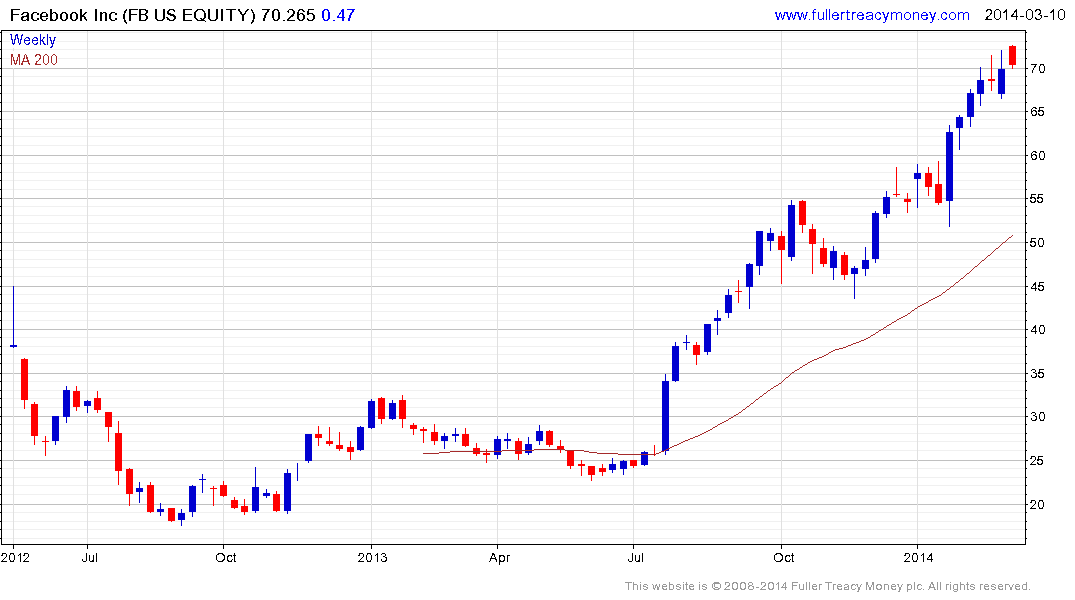
Task: Click the 2013 time axis label
Action: click(x=372, y=557)
